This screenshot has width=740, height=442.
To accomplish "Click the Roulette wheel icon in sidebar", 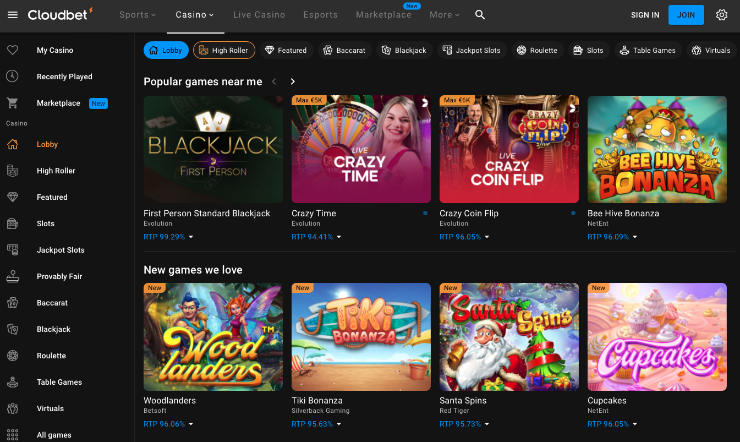I will click(13, 356).
